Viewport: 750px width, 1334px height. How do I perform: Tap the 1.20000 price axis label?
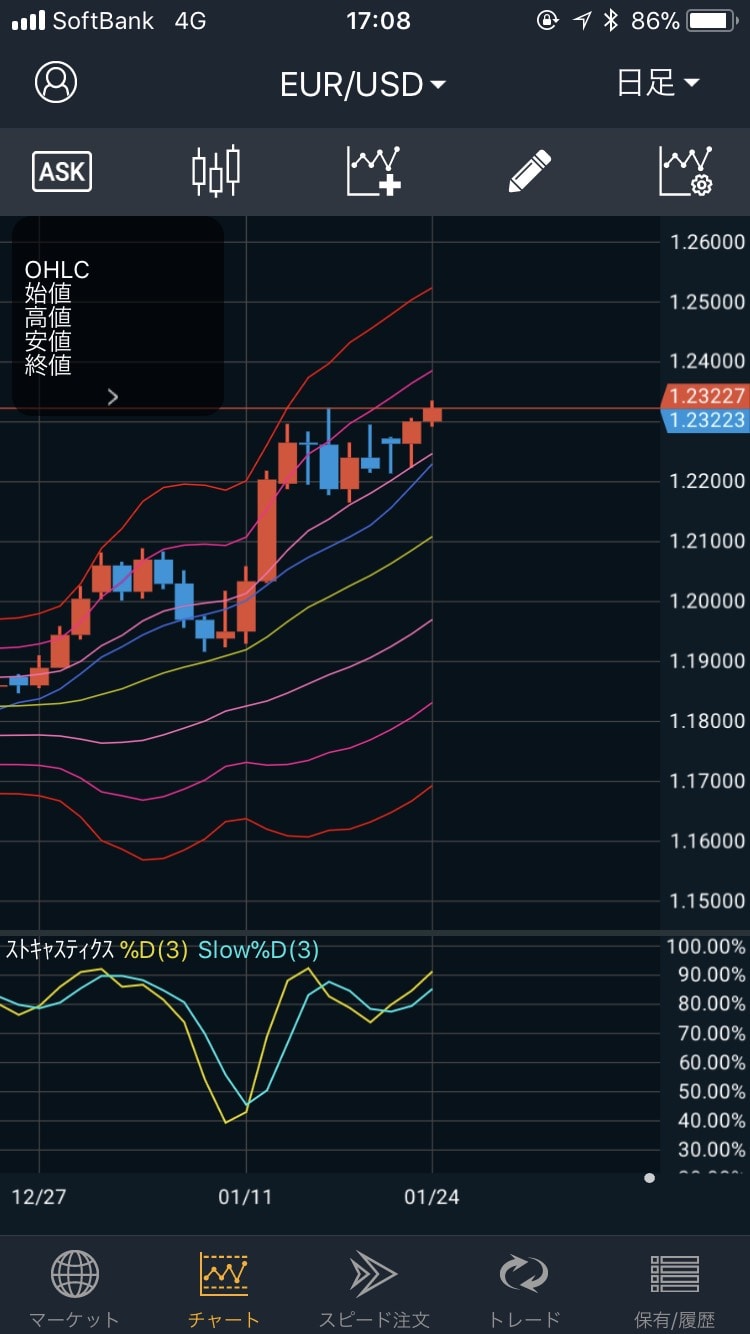tap(708, 601)
